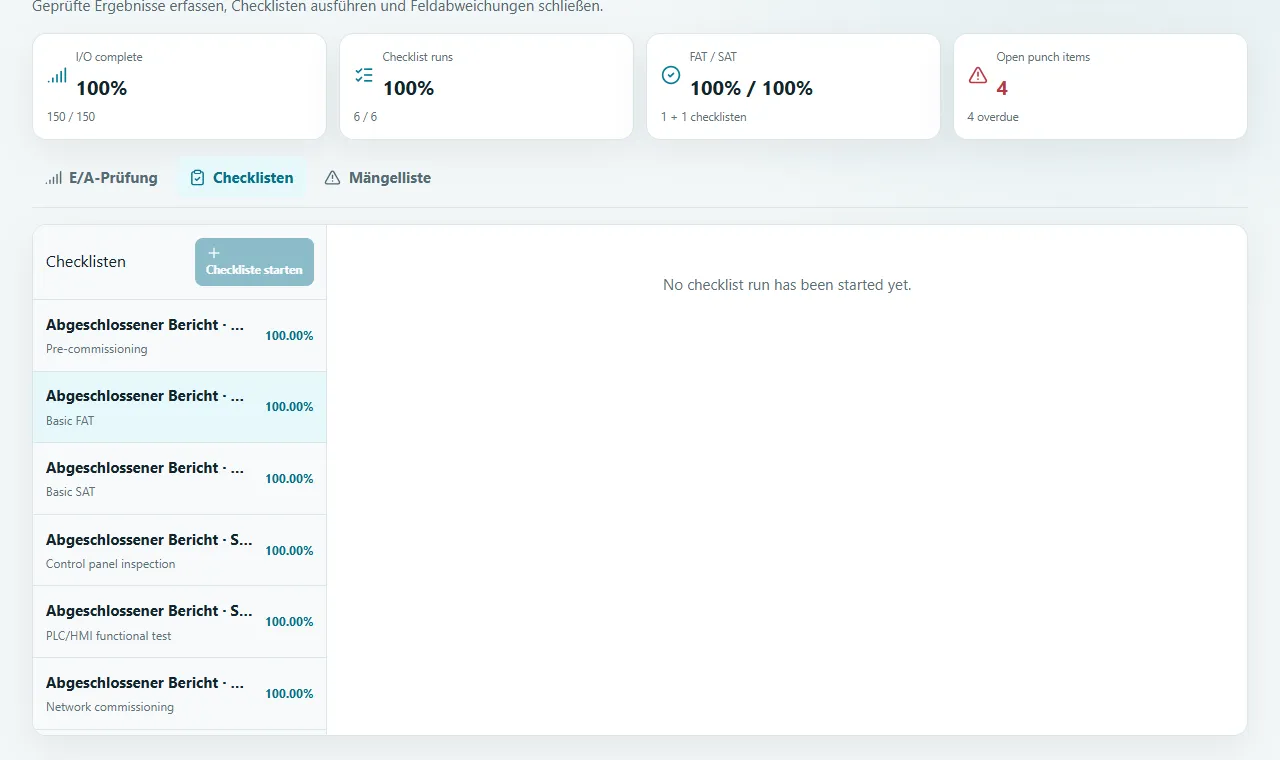Select the Basic FAT checklist report
Screen dimensions: 1280x760
[x=180, y=407]
